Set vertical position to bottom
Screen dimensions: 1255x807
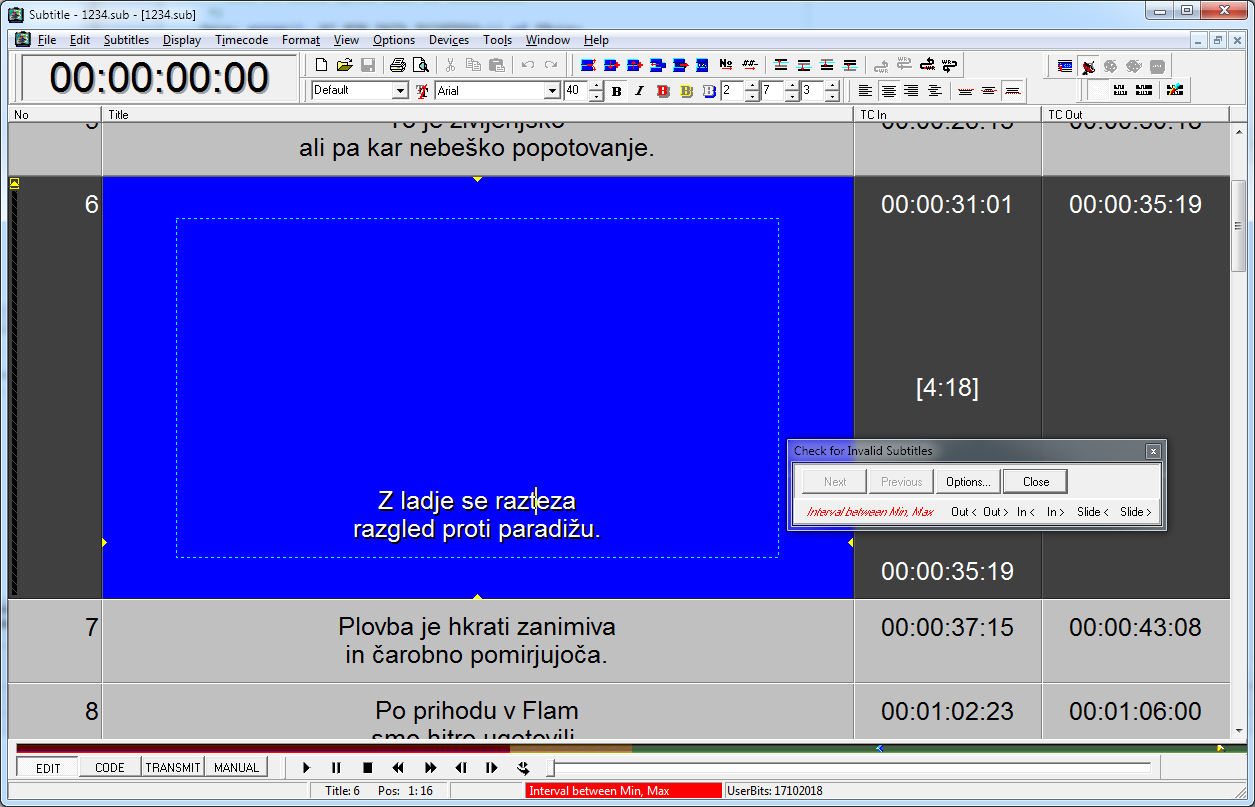point(1012,91)
